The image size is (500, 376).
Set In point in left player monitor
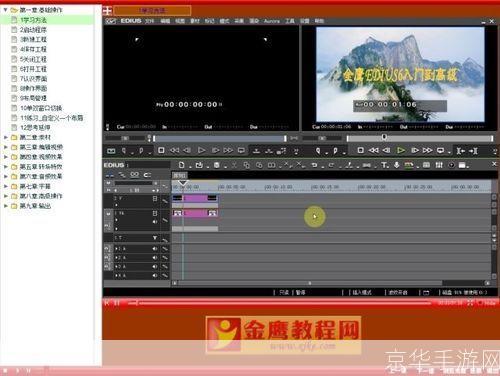[x=124, y=151]
